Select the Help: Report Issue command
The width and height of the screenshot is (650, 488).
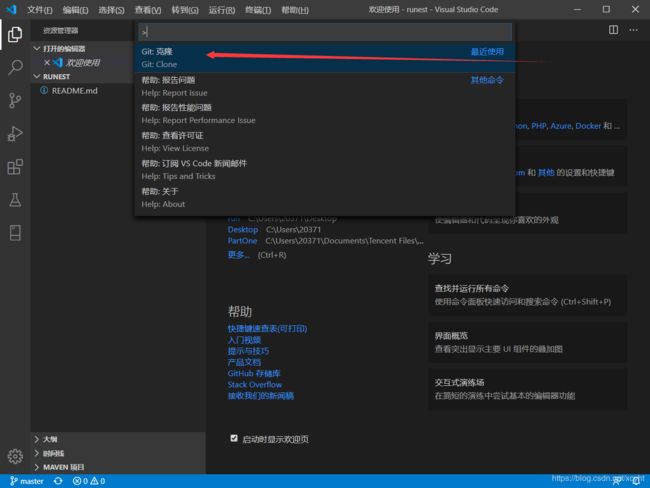pos(325,86)
